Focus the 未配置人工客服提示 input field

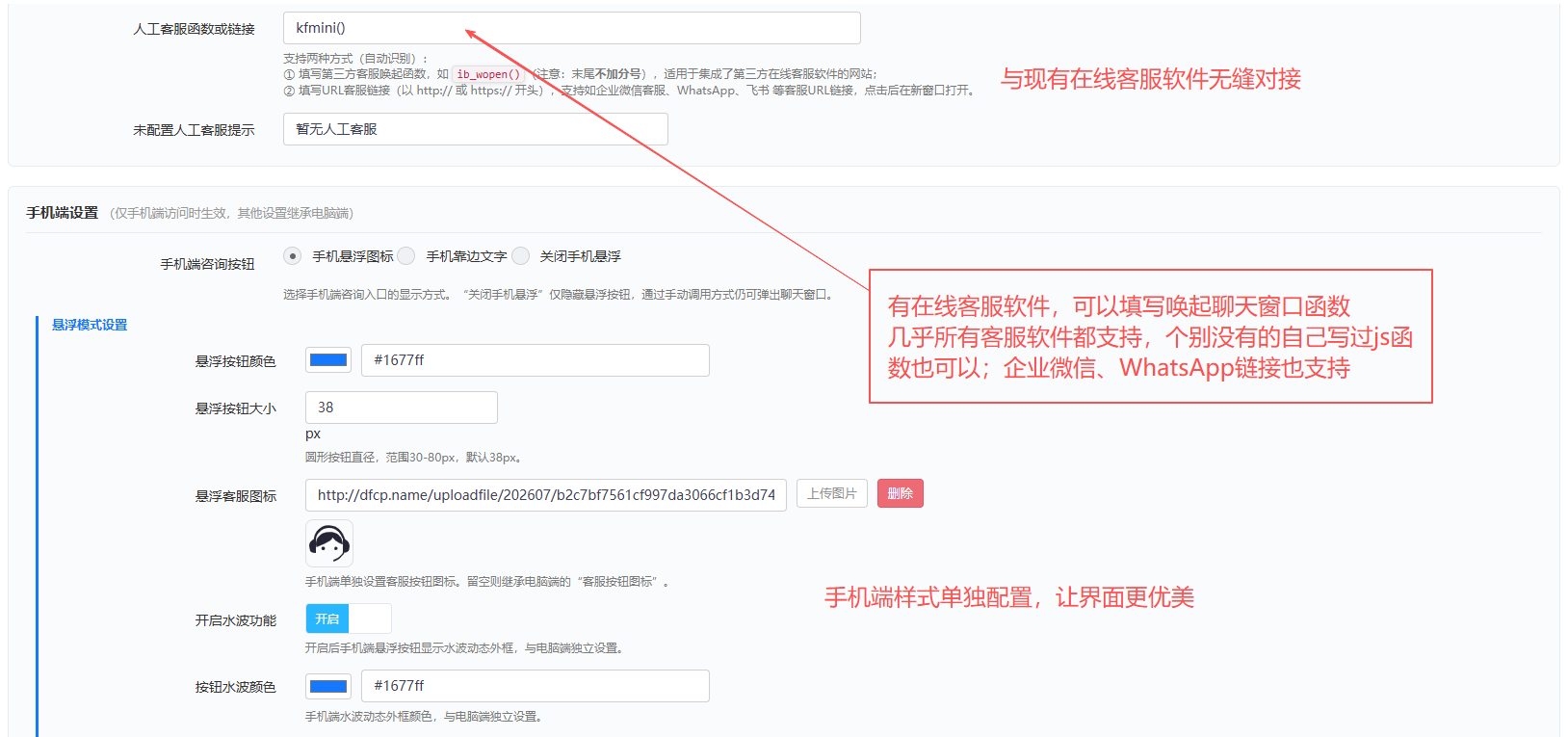[x=476, y=129]
